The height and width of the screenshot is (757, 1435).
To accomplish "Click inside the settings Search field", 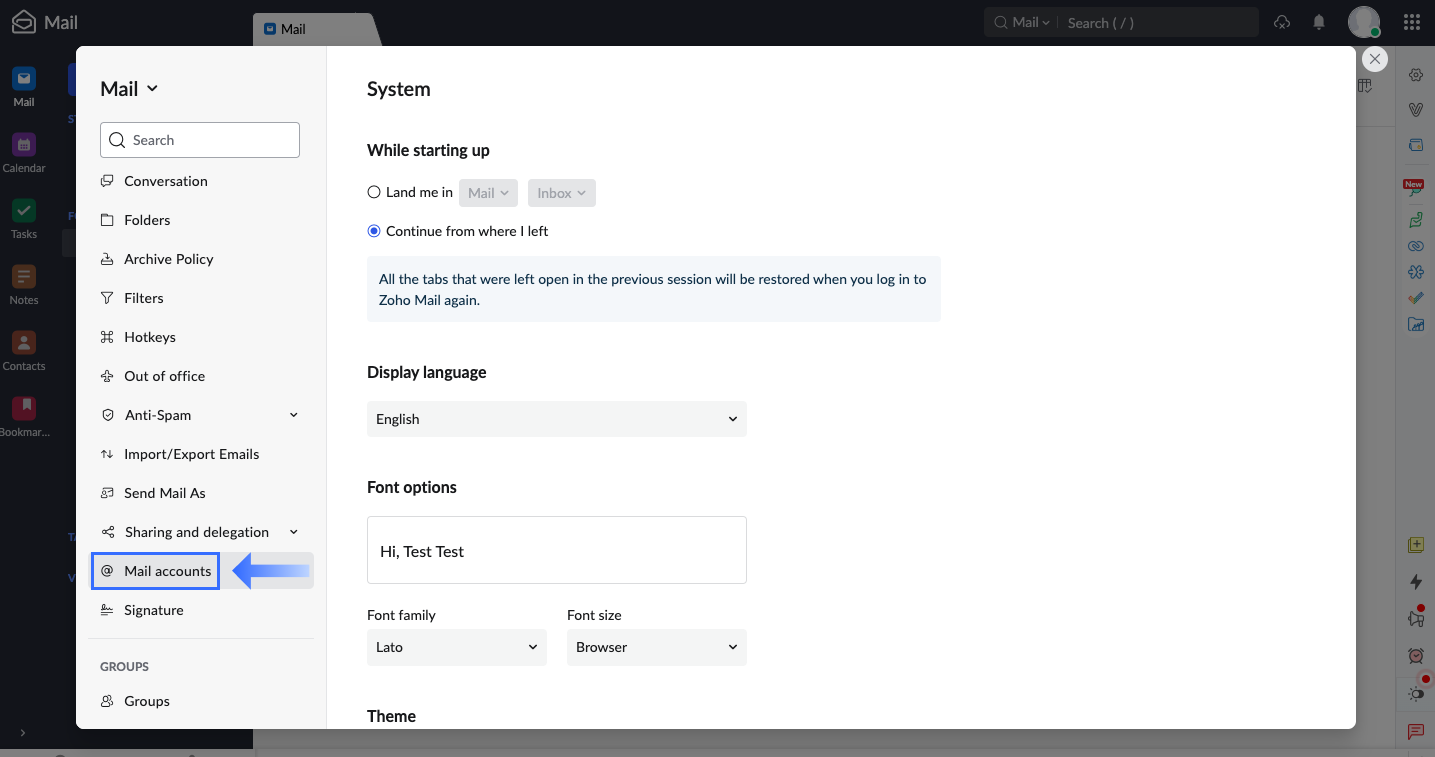I will click(199, 139).
